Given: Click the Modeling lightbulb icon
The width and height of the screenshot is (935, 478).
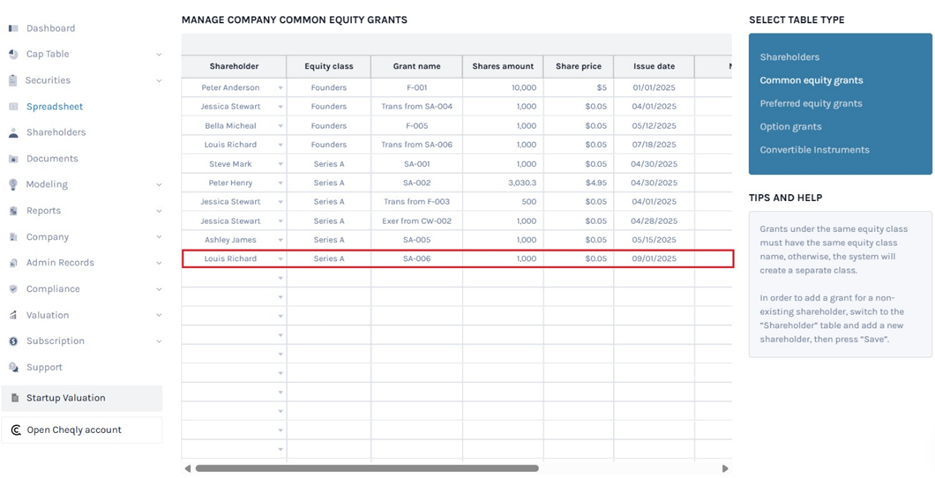Looking at the screenshot, I should point(13,185).
